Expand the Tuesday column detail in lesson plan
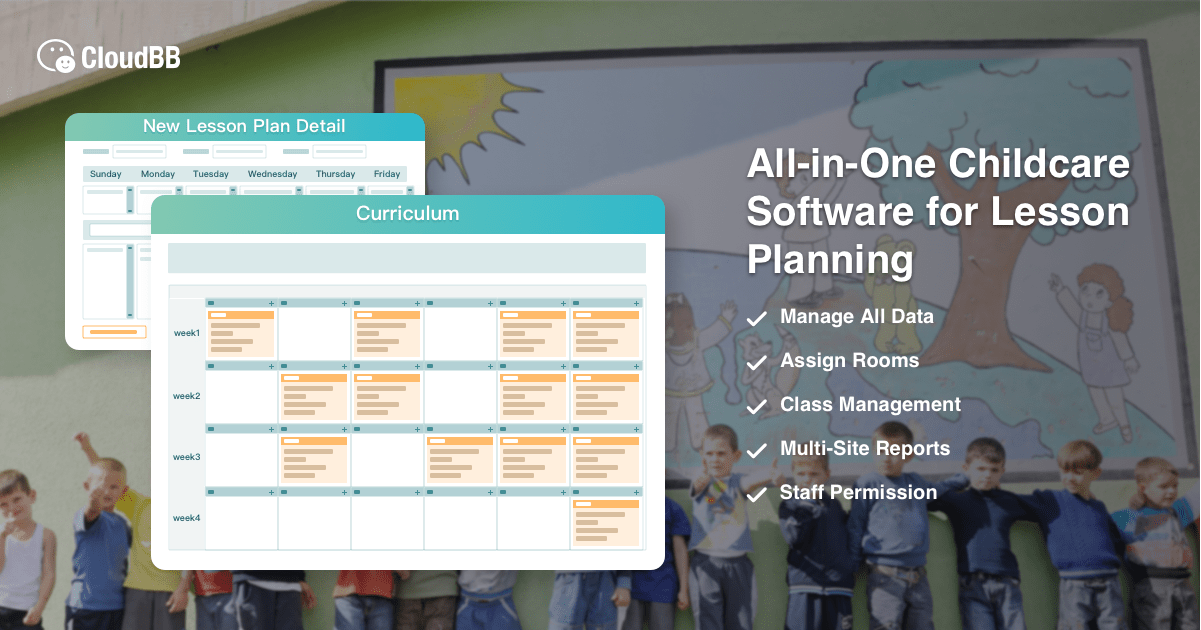The height and width of the screenshot is (630, 1201). coord(232,190)
